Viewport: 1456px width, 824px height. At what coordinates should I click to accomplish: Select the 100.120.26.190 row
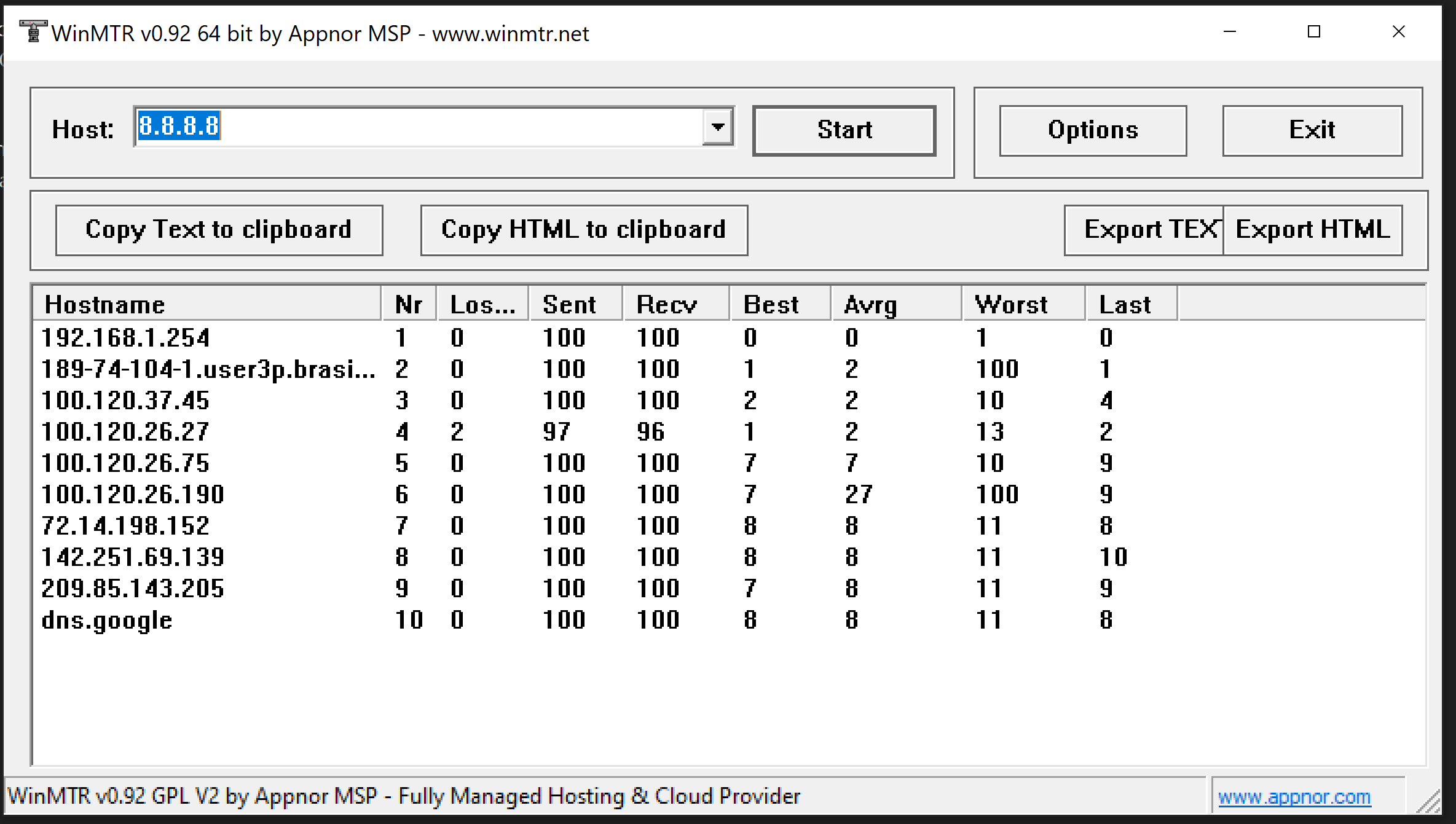pyautogui.click(x=605, y=494)
